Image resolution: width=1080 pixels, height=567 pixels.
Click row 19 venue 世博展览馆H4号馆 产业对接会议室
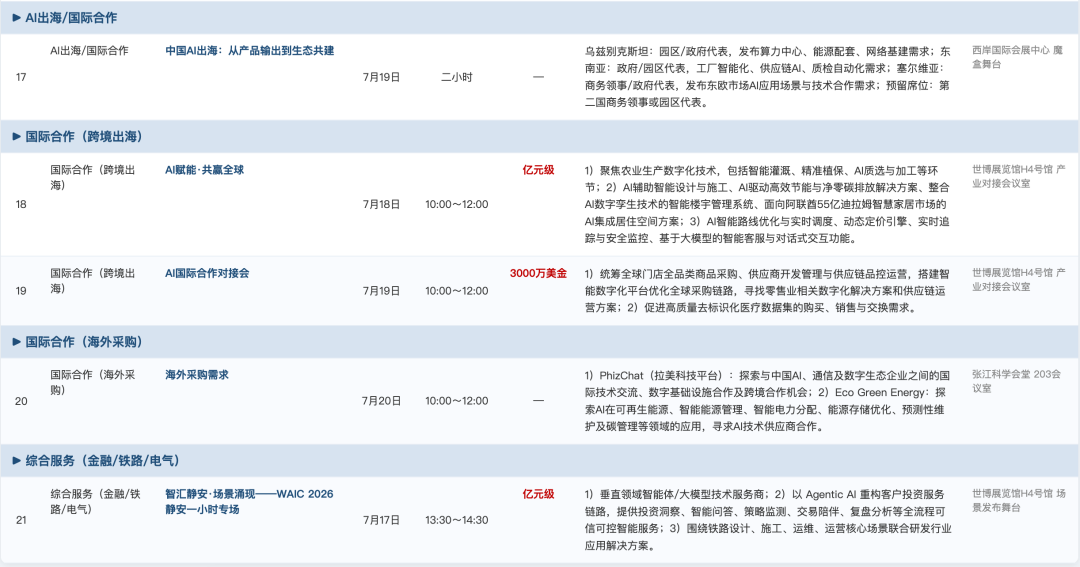pyautogui.click(x=1019, y=280)
